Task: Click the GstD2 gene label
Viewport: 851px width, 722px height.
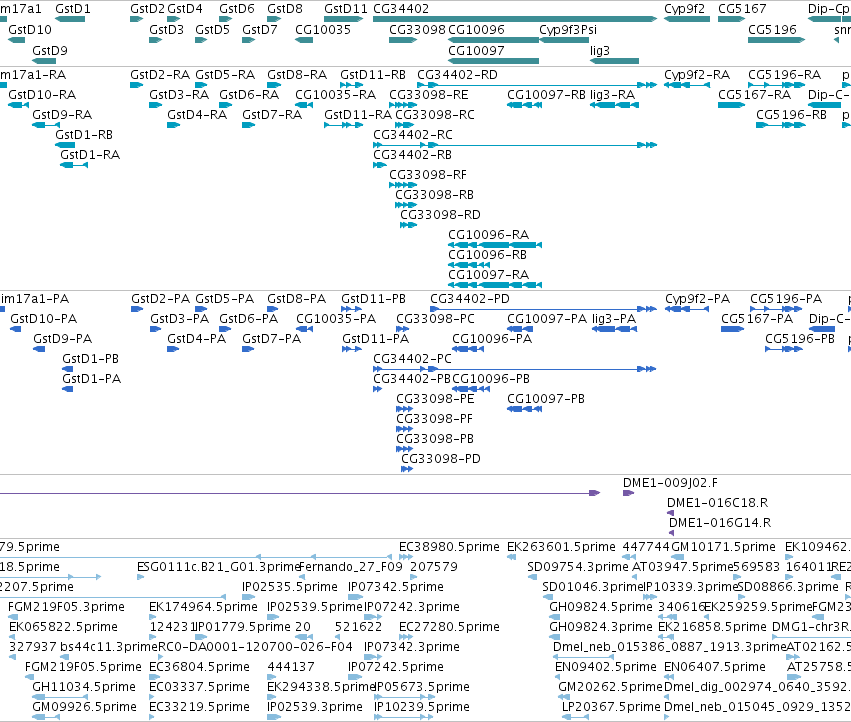Action: coord(147,9)
